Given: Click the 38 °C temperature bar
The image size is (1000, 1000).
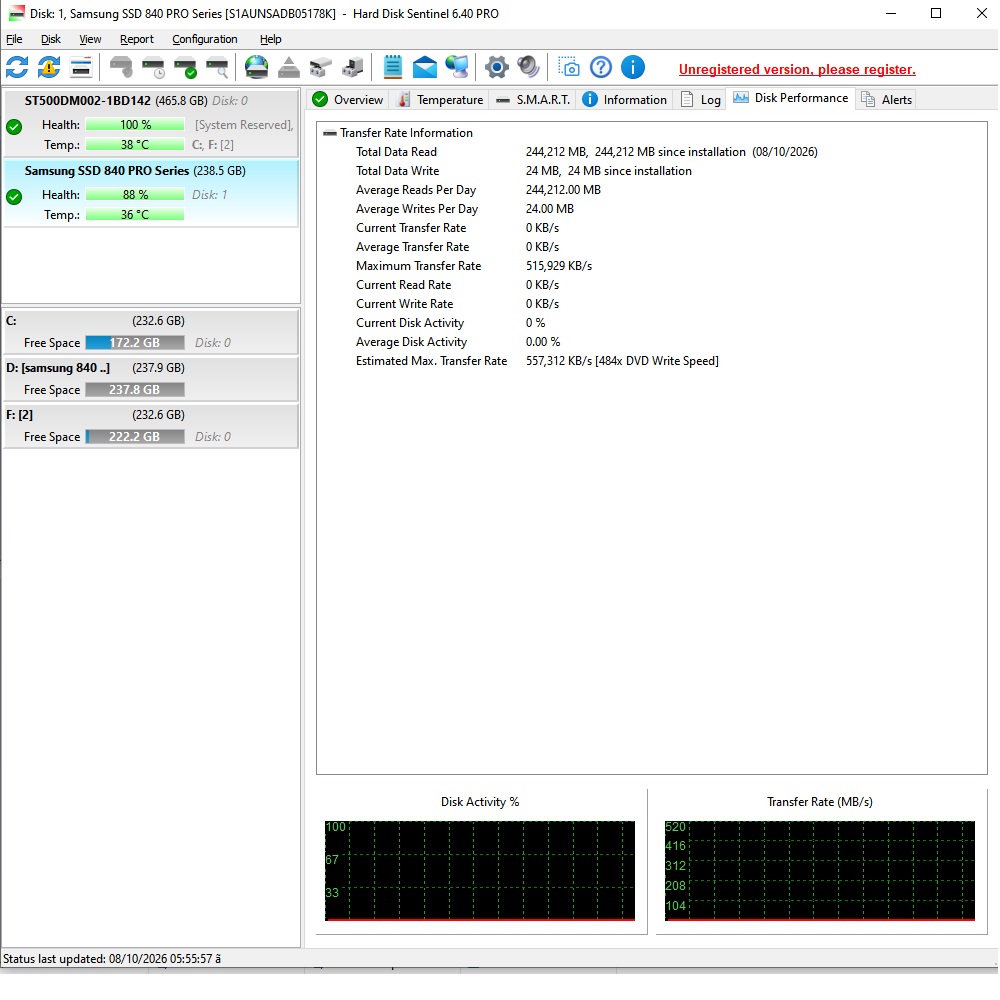Looking at the screenshot, I should 135,145.
